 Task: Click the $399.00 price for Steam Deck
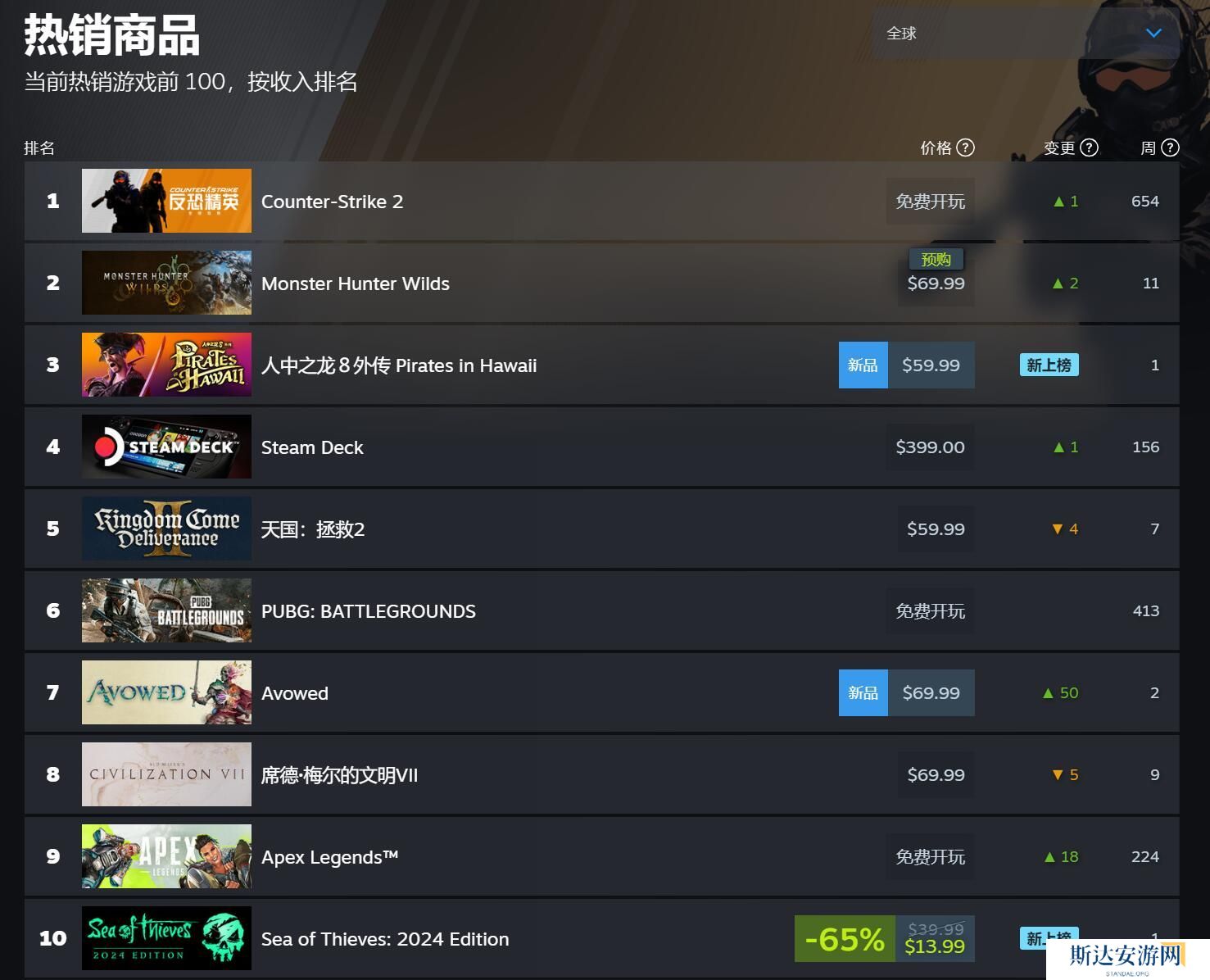[x=930, y=447]
